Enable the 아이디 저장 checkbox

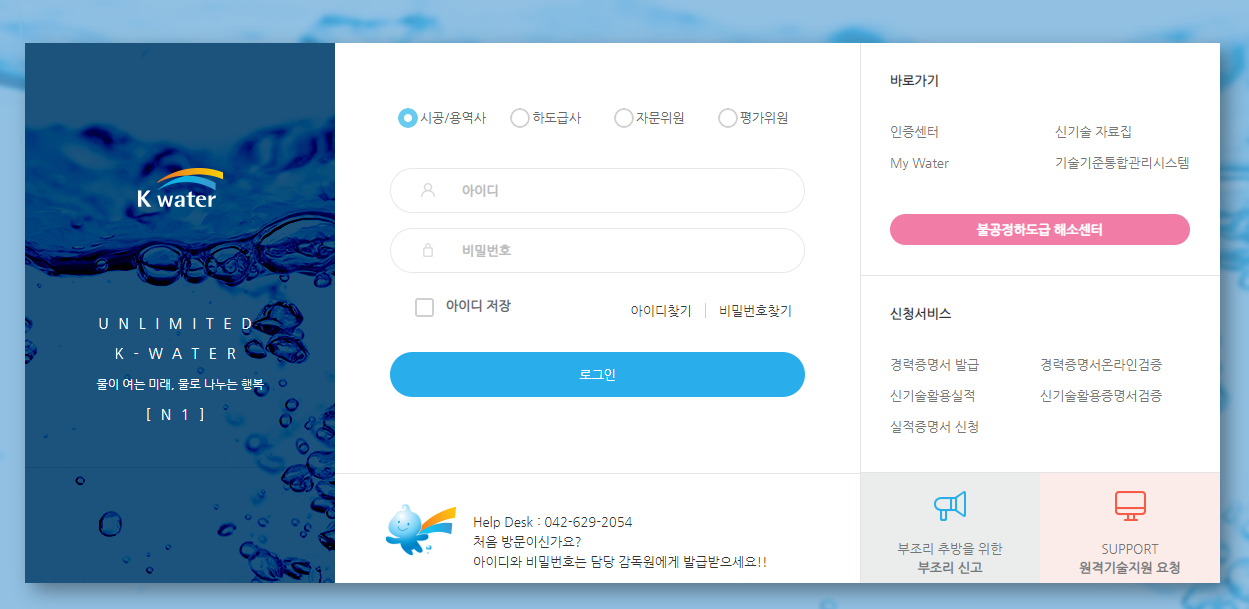coord(423,307)
